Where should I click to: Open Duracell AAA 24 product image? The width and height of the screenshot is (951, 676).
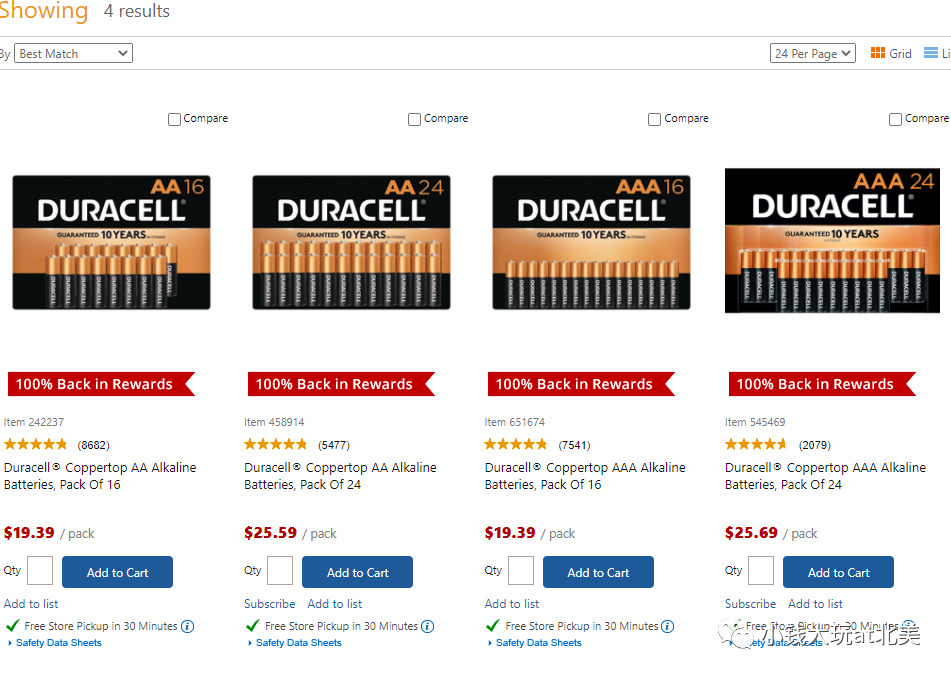coord(832,241)
